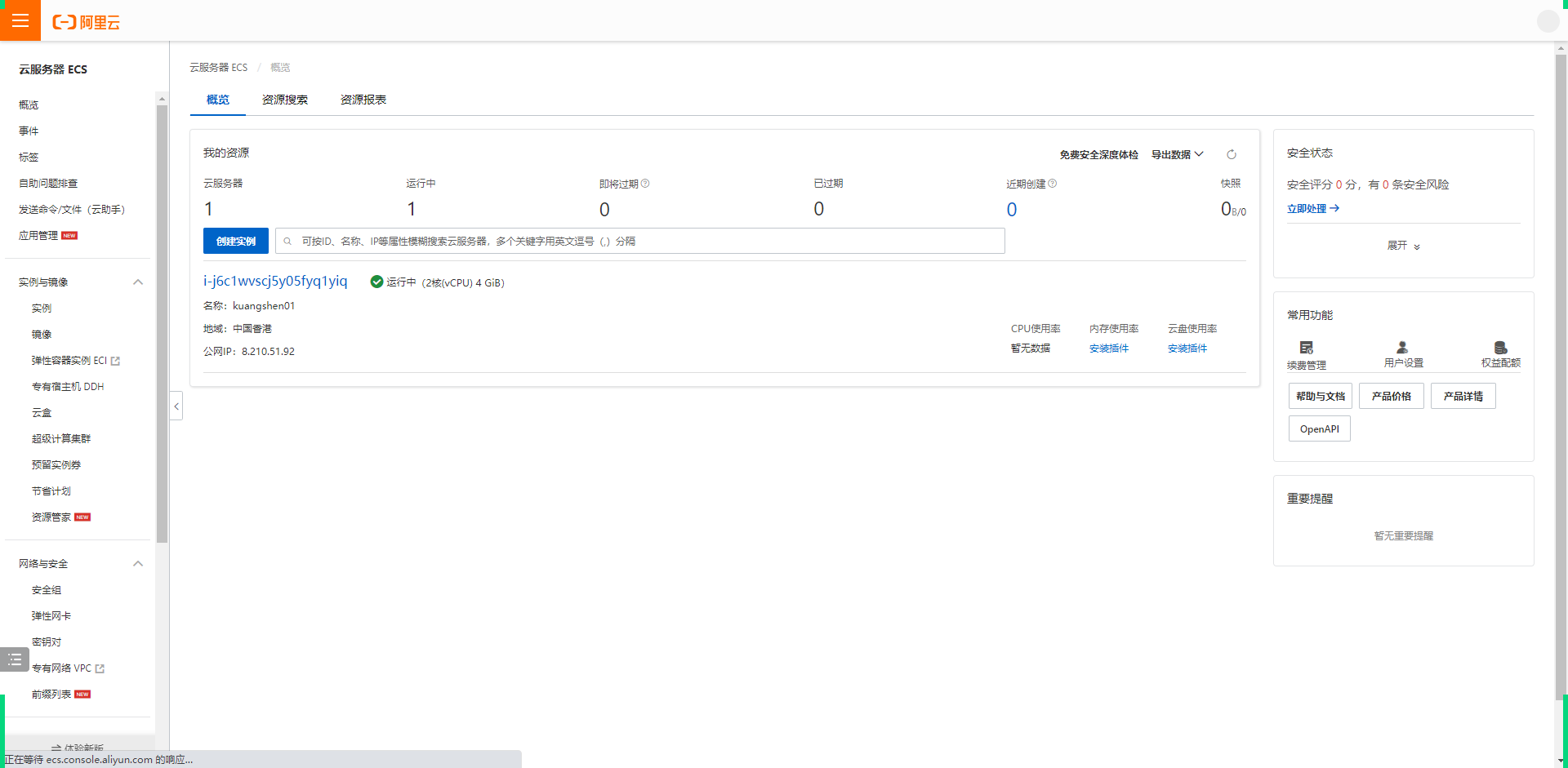Viewport: 1568px width, 768px height.
Task: Open 安全组 in the sidebar
Action: (x=47, y=589)
